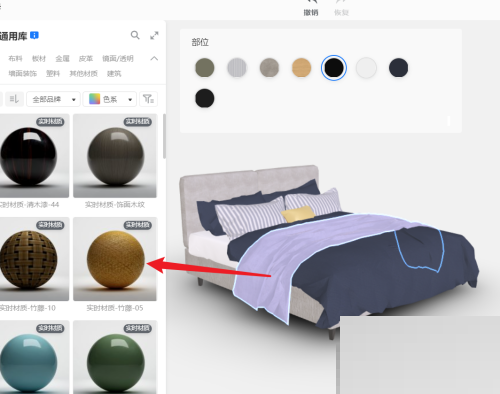Choose the 墙面装饰 category
The image size is (500, 394).
[x=23, y=73]
